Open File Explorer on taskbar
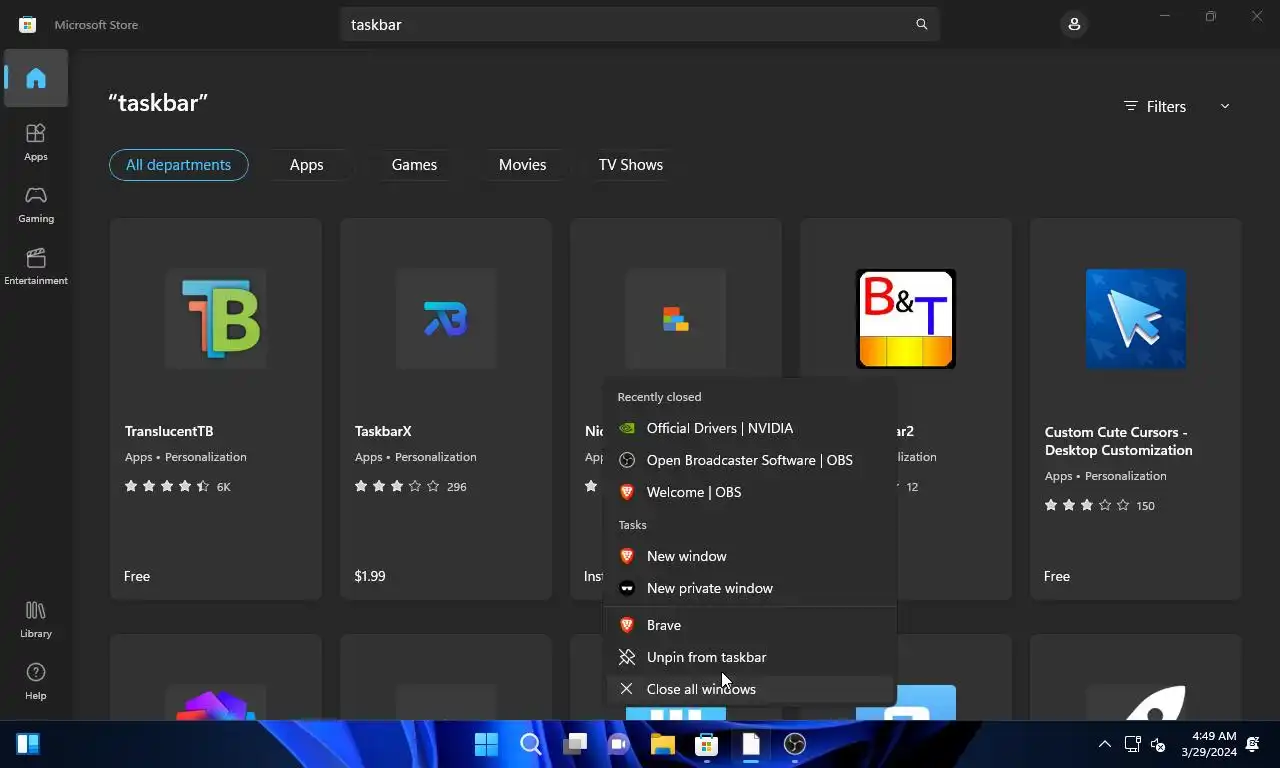This screenshot has width=1280, height=768. coord(663,744)
